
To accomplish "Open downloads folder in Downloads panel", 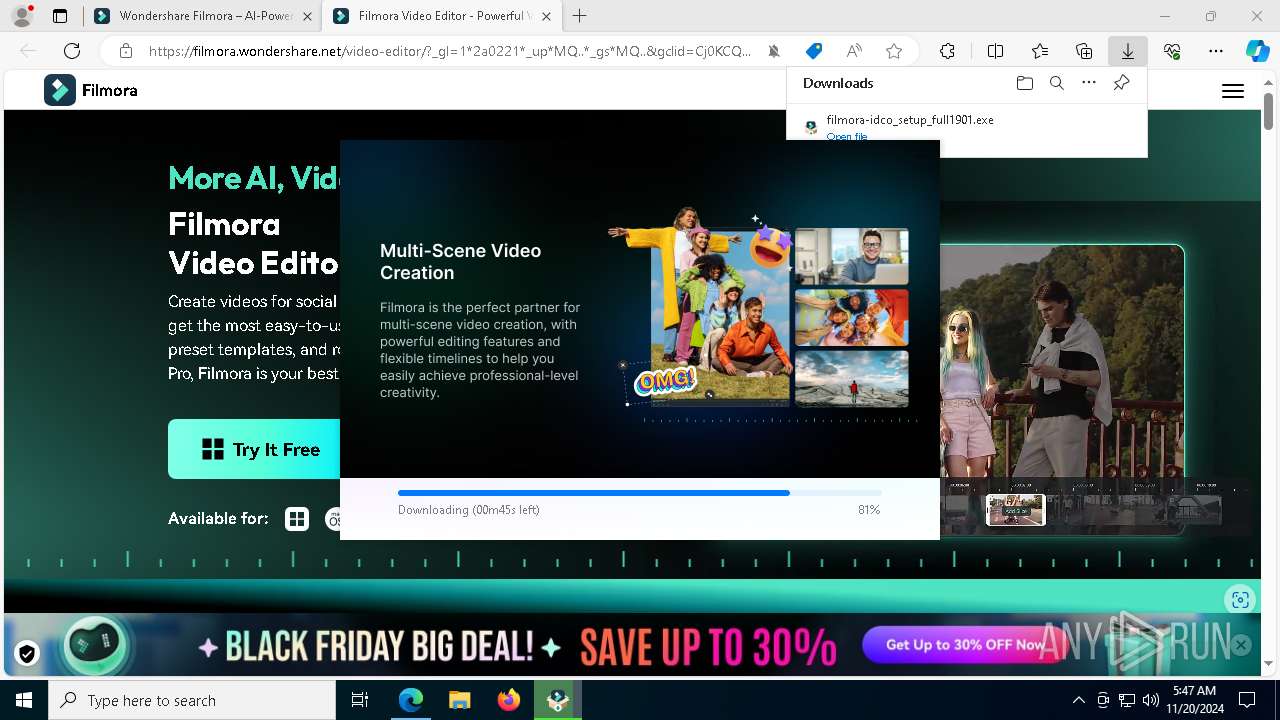I will [x=1024, y=83].
